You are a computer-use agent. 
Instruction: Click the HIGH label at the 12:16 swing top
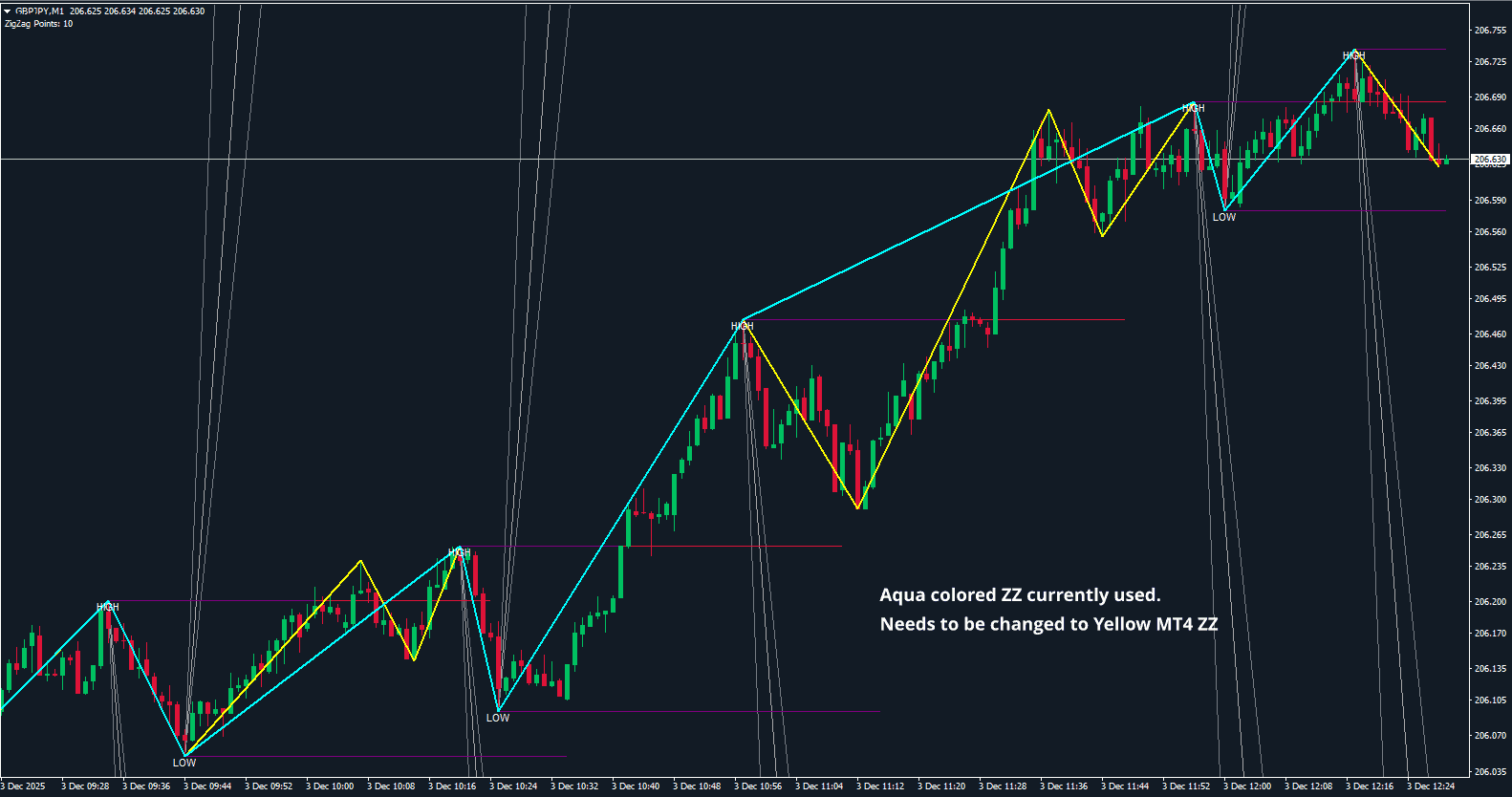tap(1354, 55)
